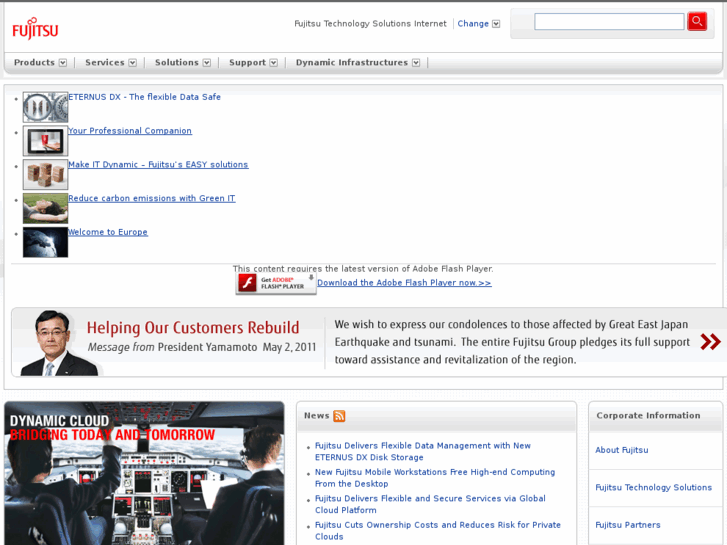Open the News RSS feed icon
727x545 pixels.
pyautogui.click(x=339, y=416)
